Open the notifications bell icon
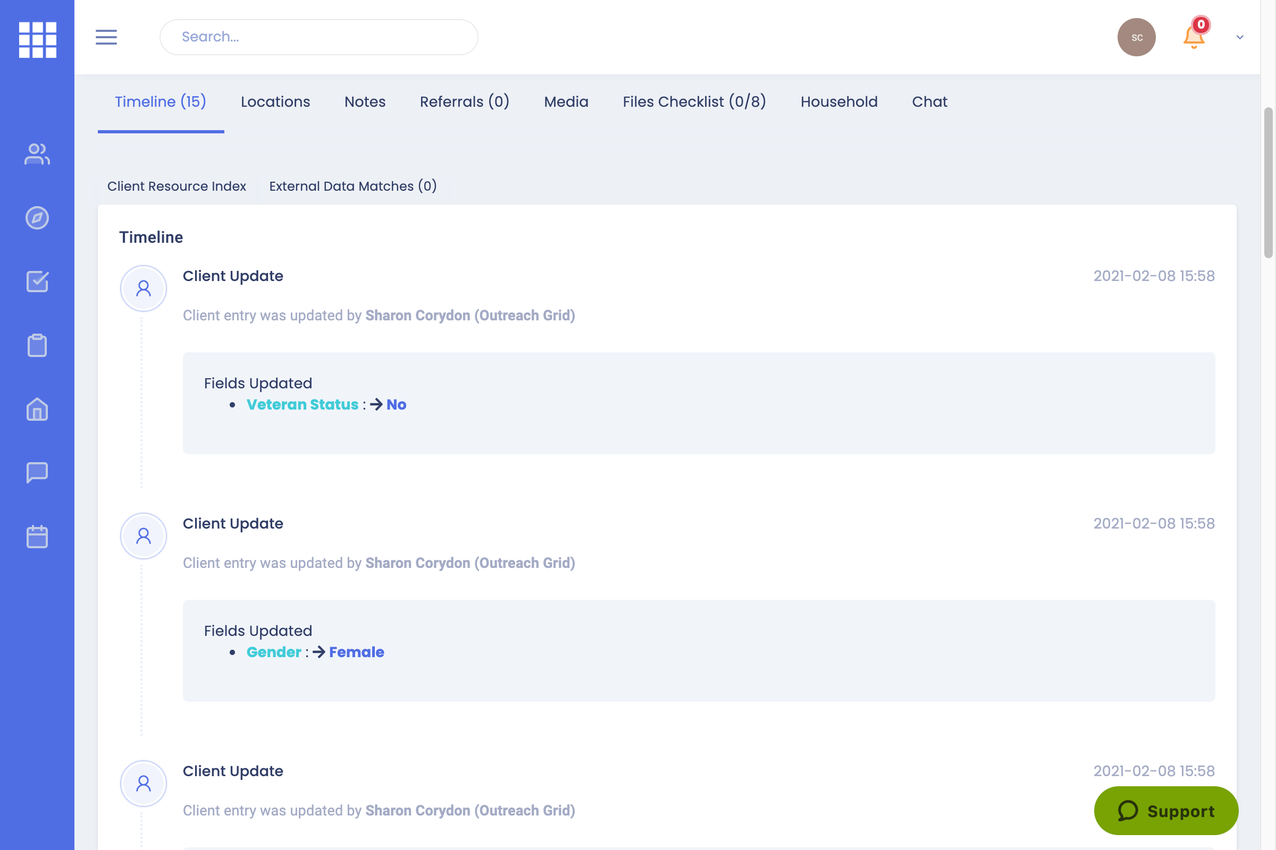 [1193, 36]
